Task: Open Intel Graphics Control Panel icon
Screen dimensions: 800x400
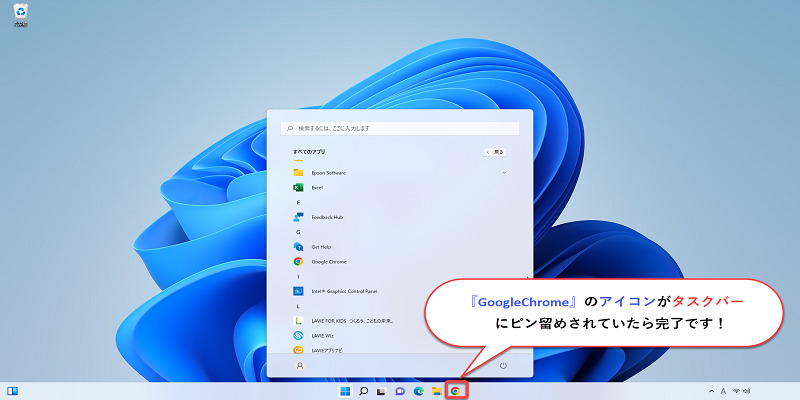Action: pyautogui.click(x=298, y=291)
